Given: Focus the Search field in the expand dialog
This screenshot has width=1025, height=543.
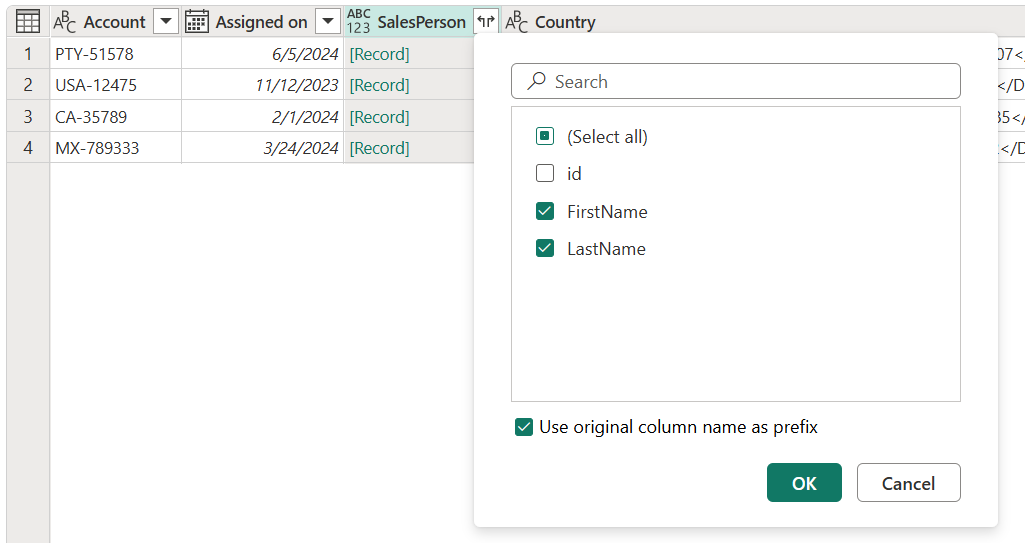Looking at the screenshot, I should 735,81.
